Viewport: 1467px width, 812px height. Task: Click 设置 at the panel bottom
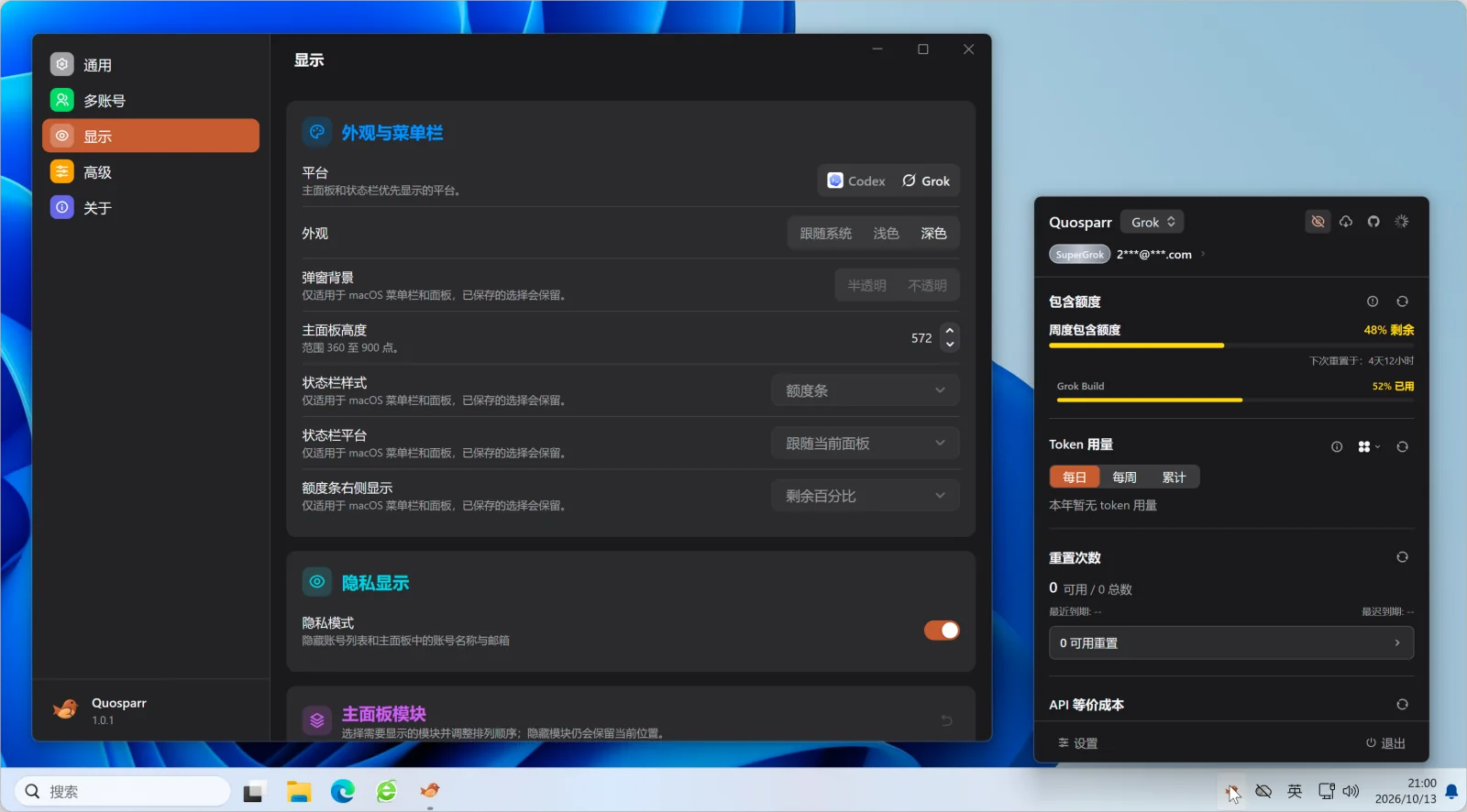(1077, 743)
